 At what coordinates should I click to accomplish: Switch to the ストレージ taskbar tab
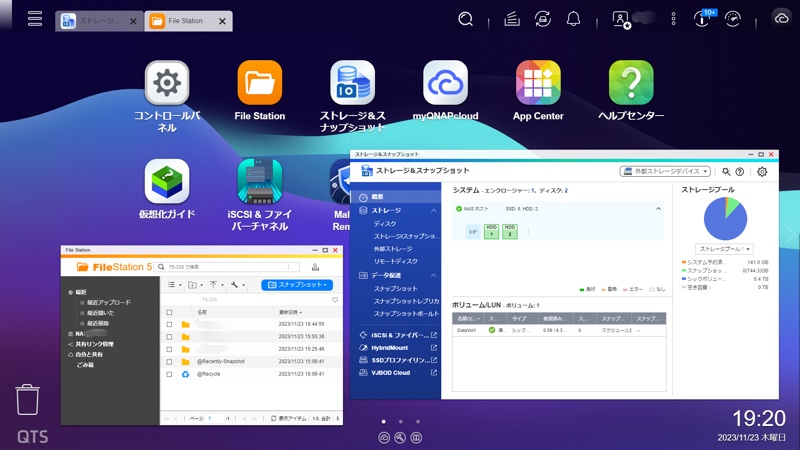[x=99, y=21]
